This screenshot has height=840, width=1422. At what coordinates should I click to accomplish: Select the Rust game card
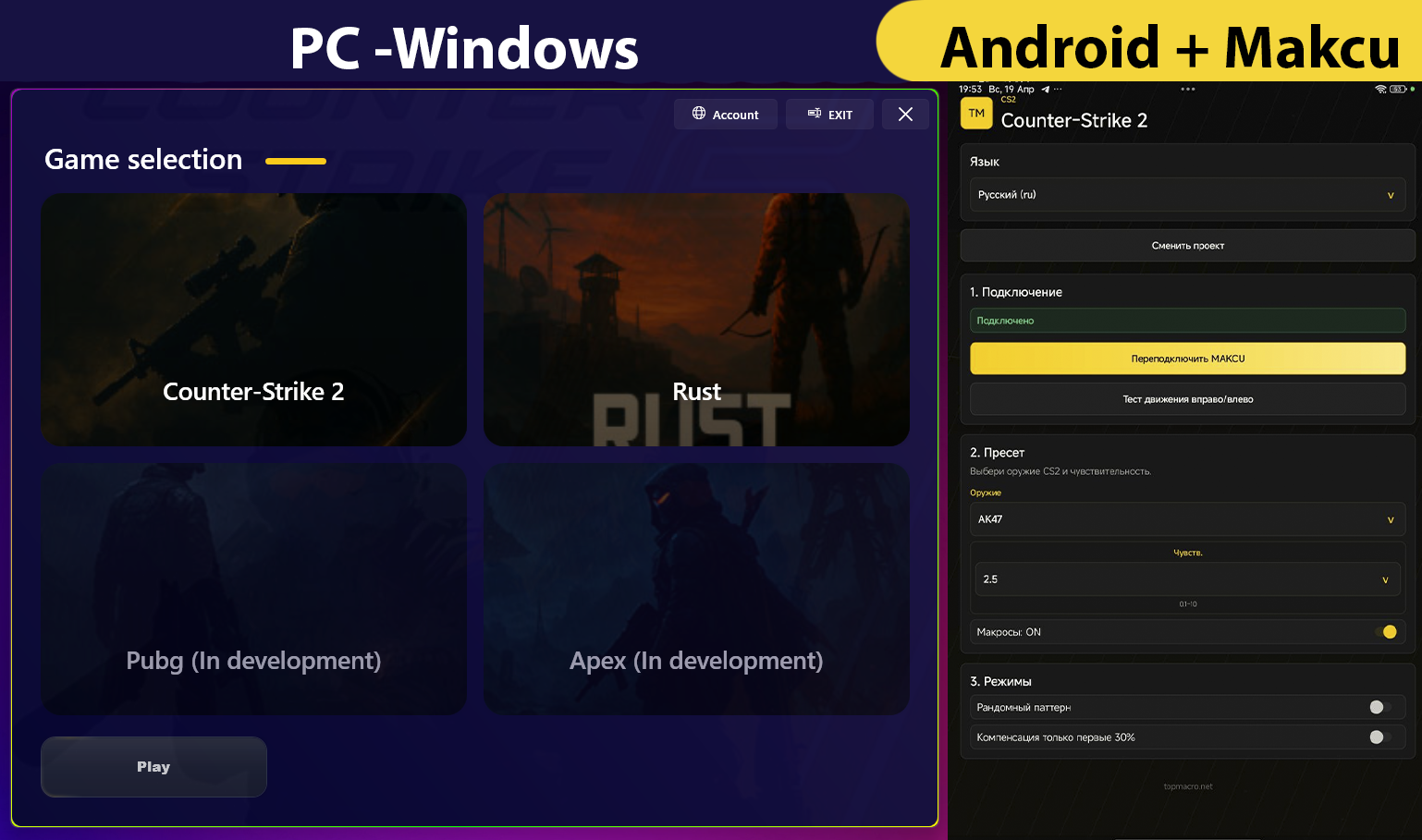(696, 319)
